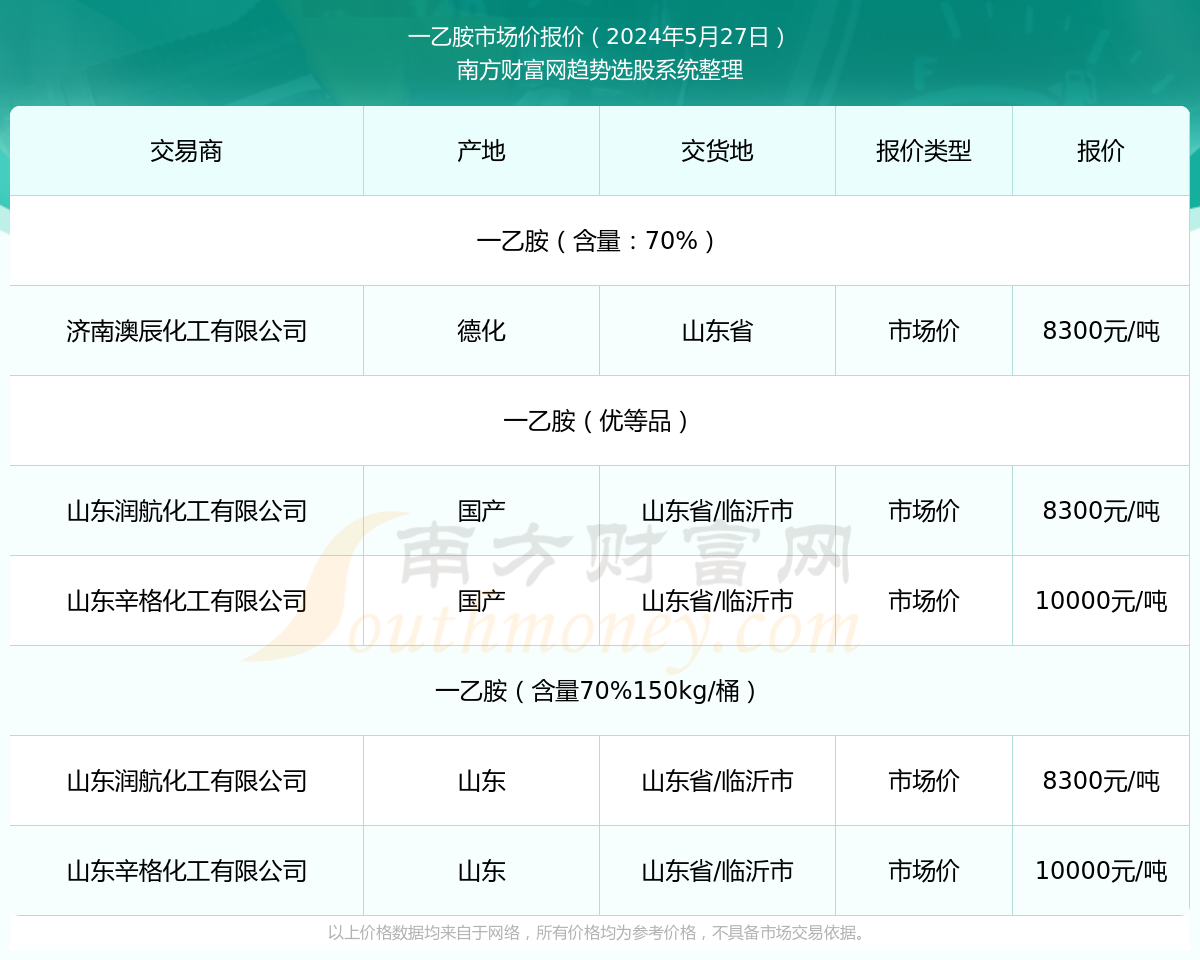Viewport: 1200px width, 960px height.
Task: Click the title 一乙胺市场价报价（2024年5月27日）
Action: [x=599, y=37]
